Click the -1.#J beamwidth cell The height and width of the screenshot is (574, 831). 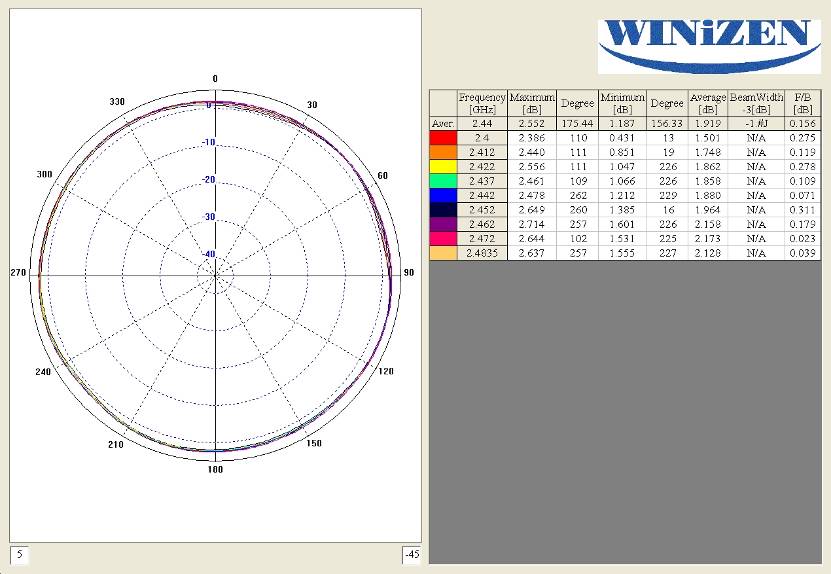[x=756, y=123]
